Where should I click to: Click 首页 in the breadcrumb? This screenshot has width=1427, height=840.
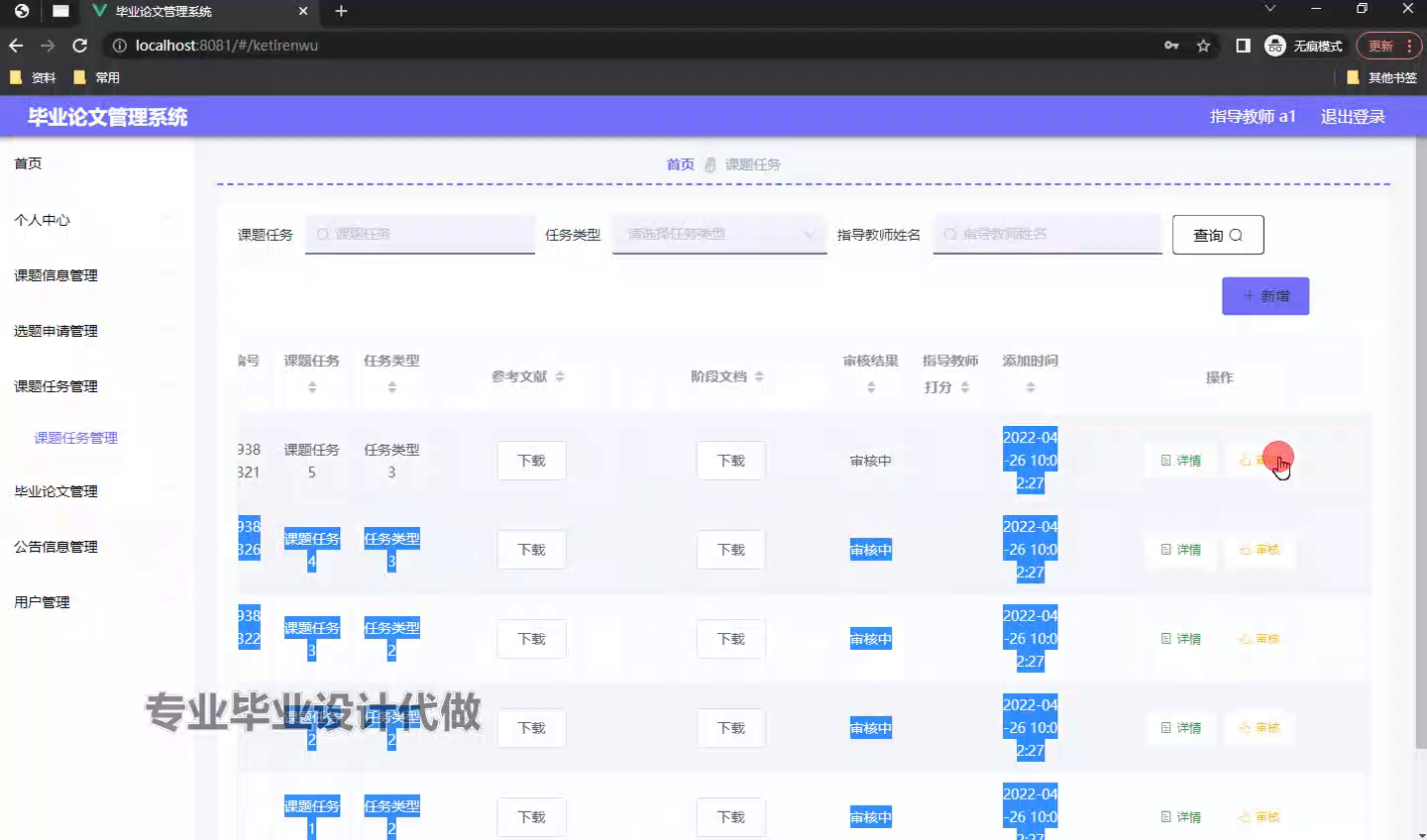tap(680, 164)
